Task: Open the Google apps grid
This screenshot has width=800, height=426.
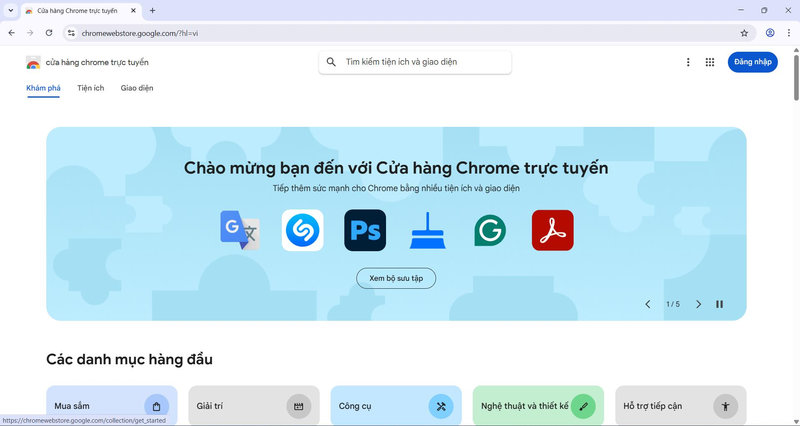Action: coord(710,62)
